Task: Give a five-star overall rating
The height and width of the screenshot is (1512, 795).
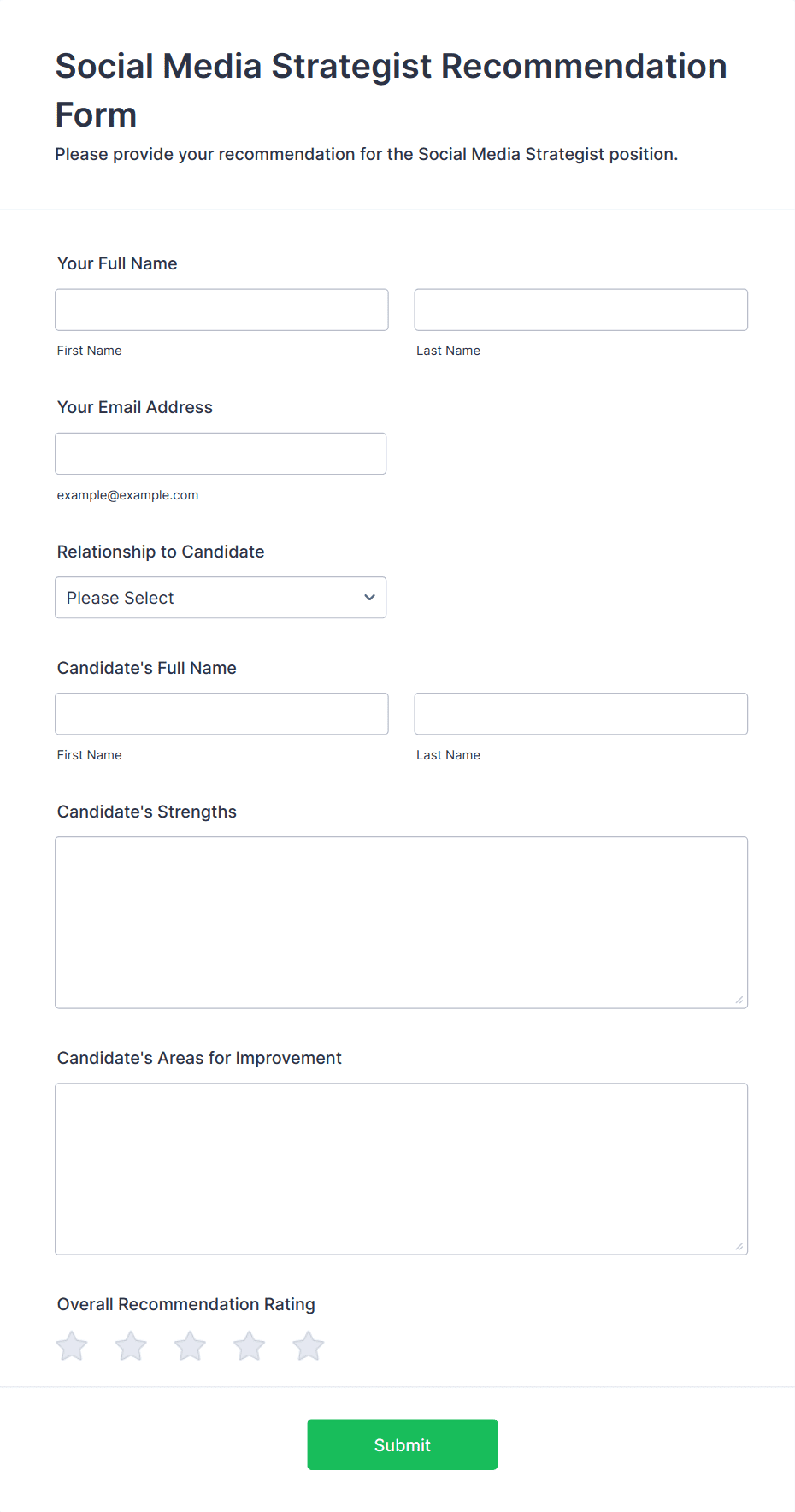Action: (309, 1346)
